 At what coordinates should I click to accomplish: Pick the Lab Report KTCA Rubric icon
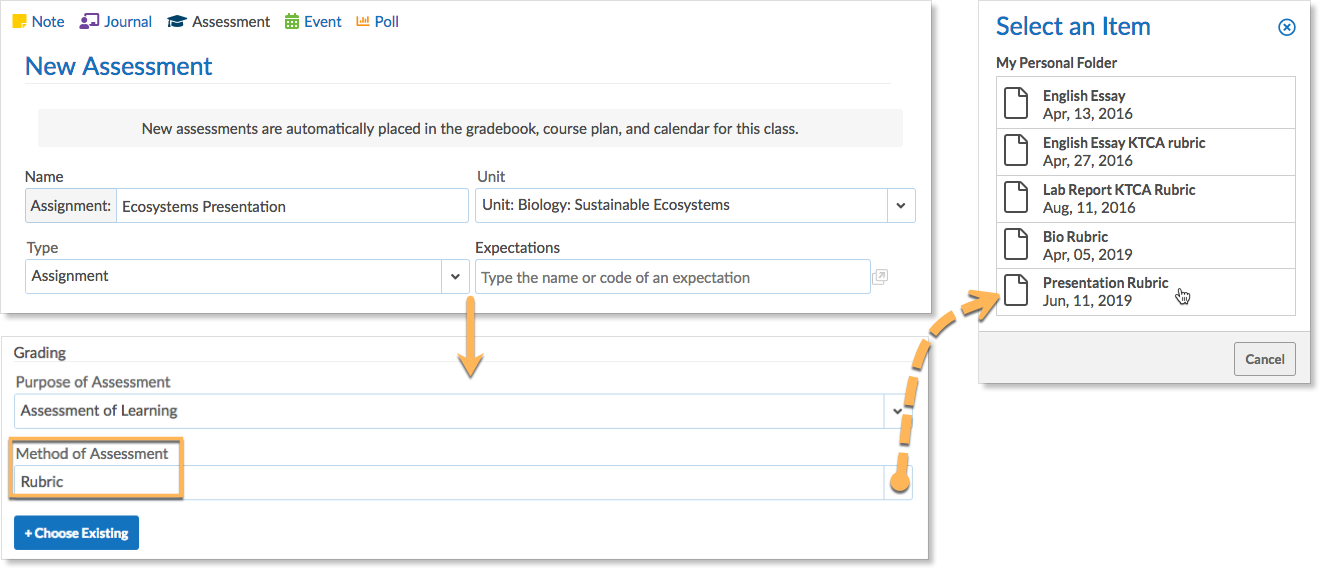(x=1016, y=197)
